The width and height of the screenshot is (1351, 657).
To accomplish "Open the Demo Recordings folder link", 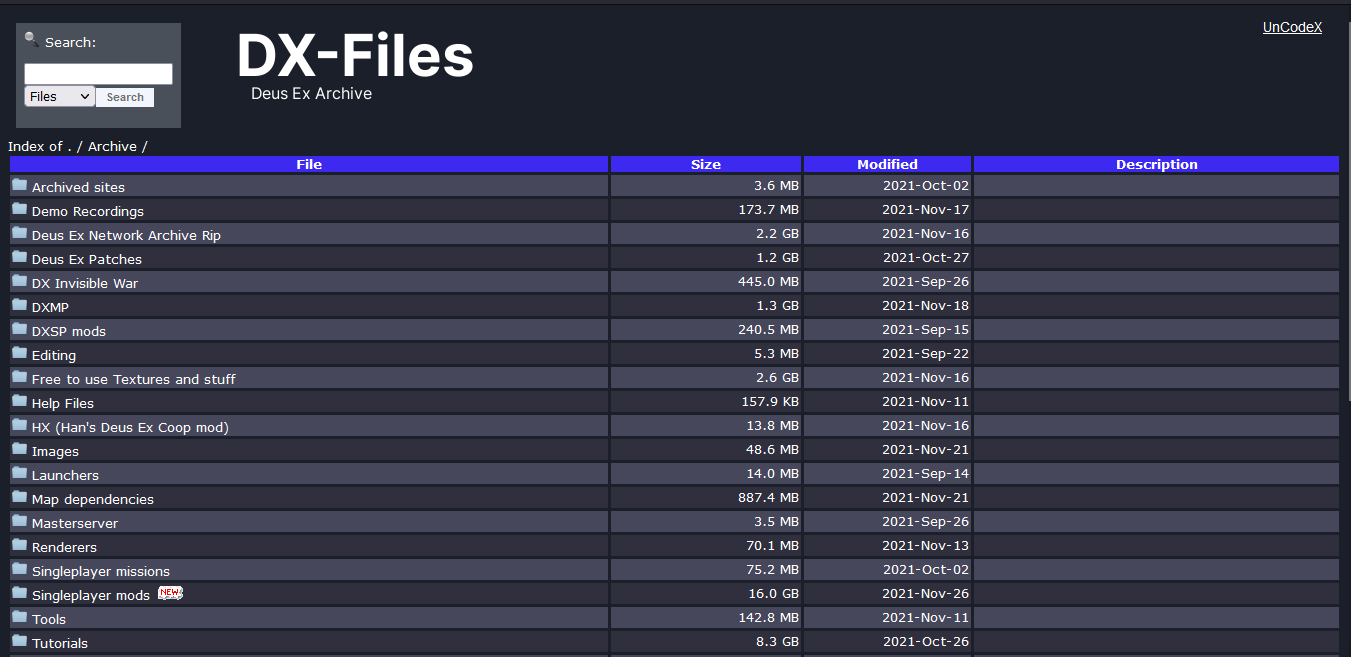I will tap(88, 211).
